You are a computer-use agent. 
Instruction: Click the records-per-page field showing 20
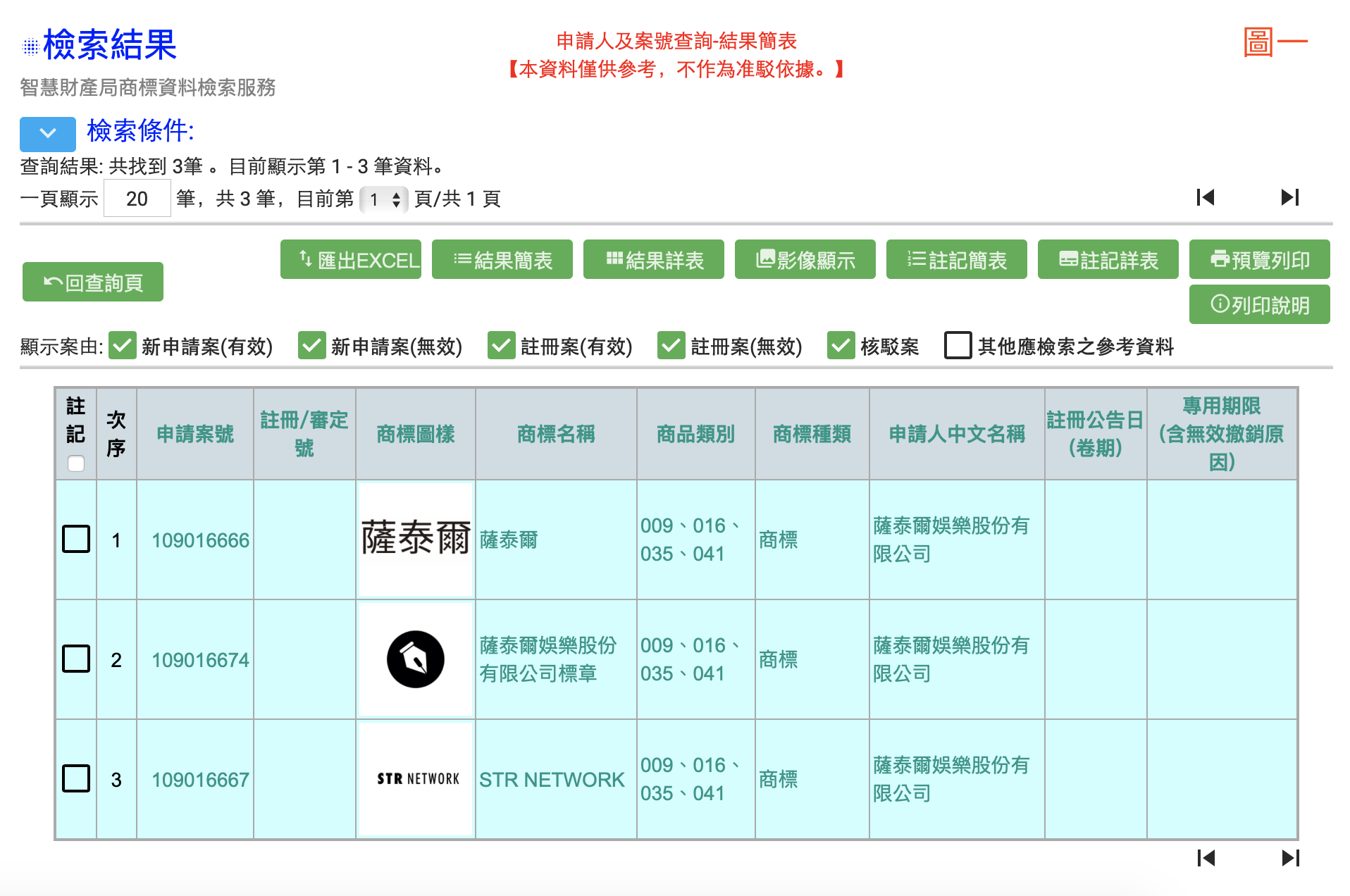137,199
